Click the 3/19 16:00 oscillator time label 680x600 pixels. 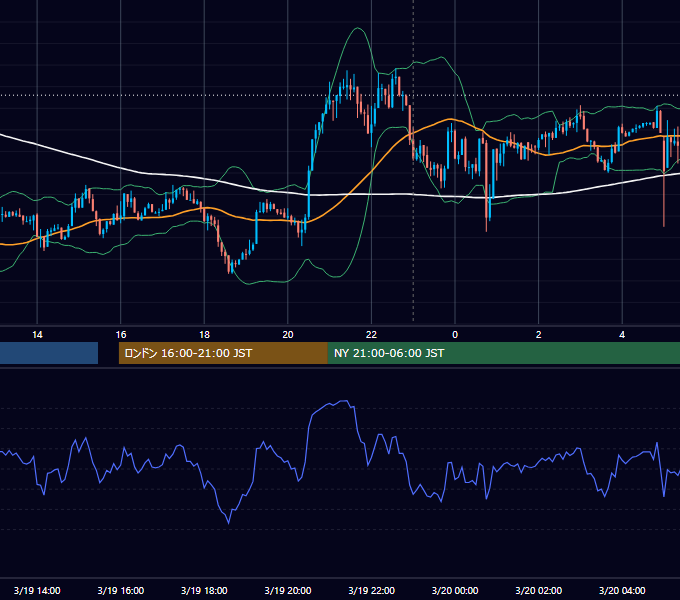pos(121,590)
